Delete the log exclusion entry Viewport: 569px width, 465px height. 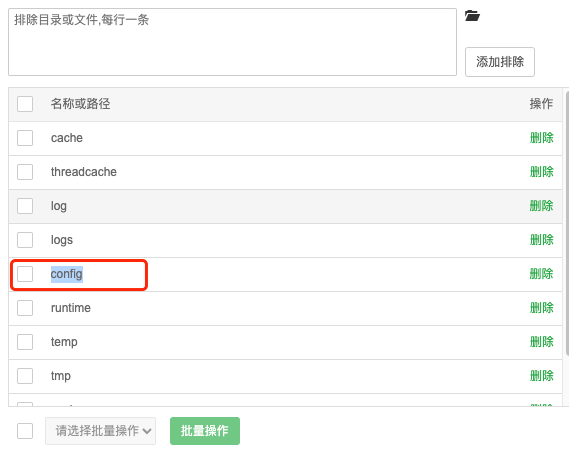click(541, 206)
